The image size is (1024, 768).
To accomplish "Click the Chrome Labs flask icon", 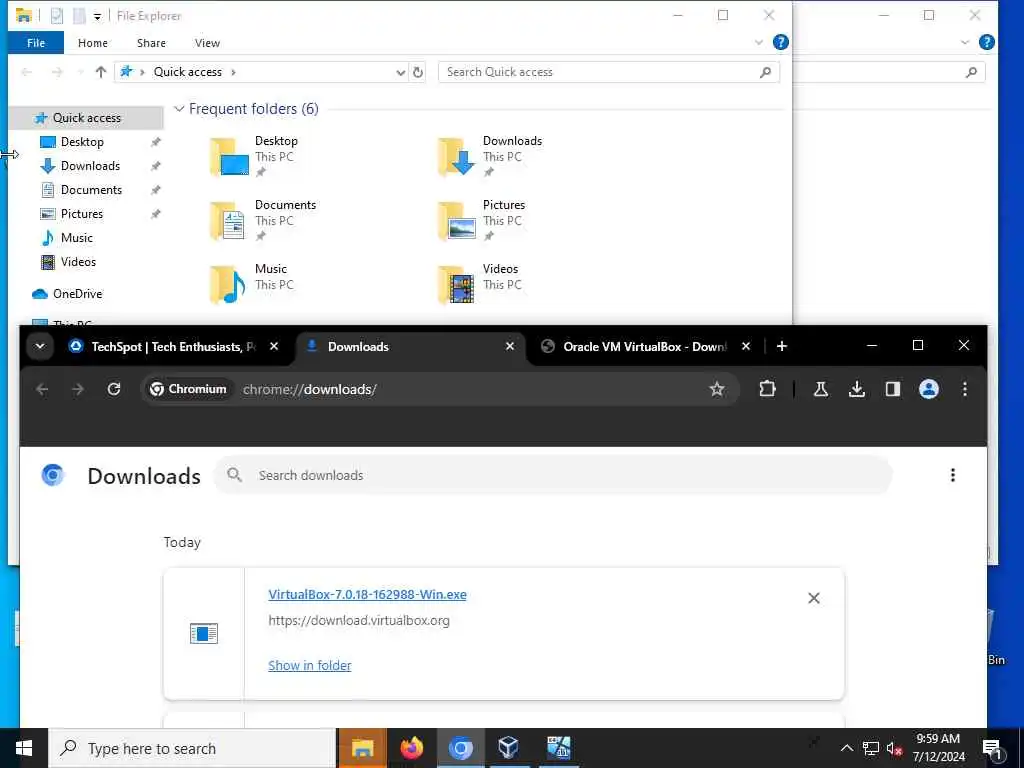I will click(821, 389).
